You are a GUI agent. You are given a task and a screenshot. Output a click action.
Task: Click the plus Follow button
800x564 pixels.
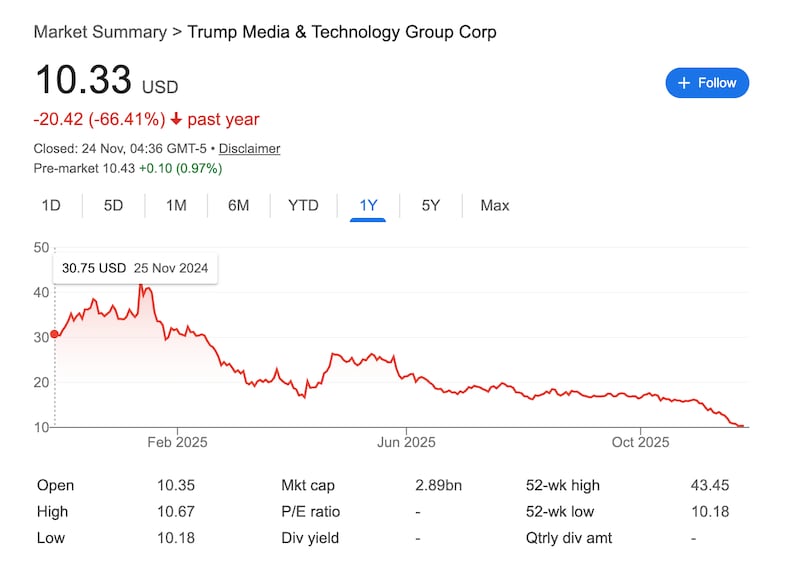(x=706, y=83)
